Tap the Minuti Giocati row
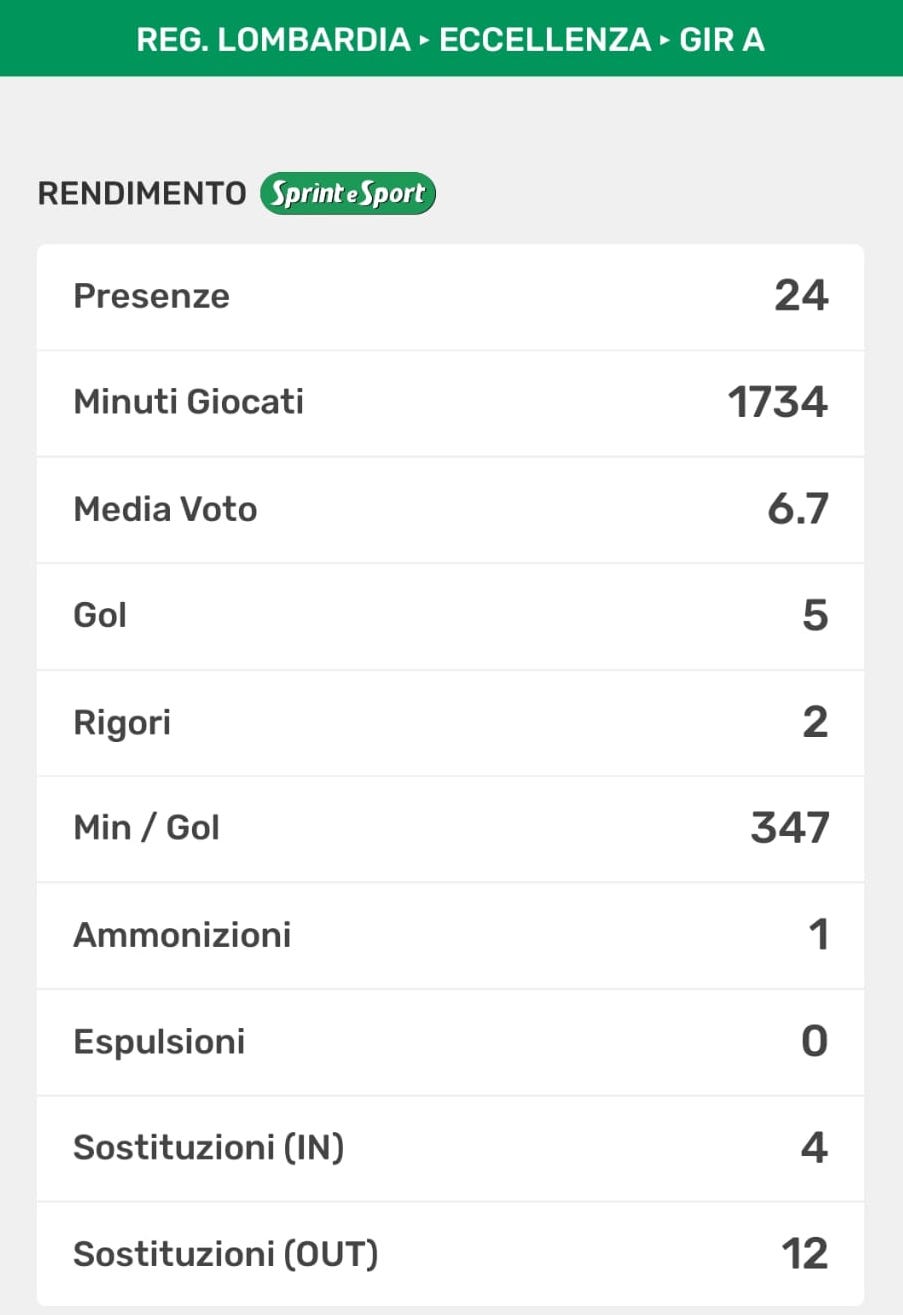This screenshot has width=903, height=1315. pyautogui.click(x=451, y=403)
